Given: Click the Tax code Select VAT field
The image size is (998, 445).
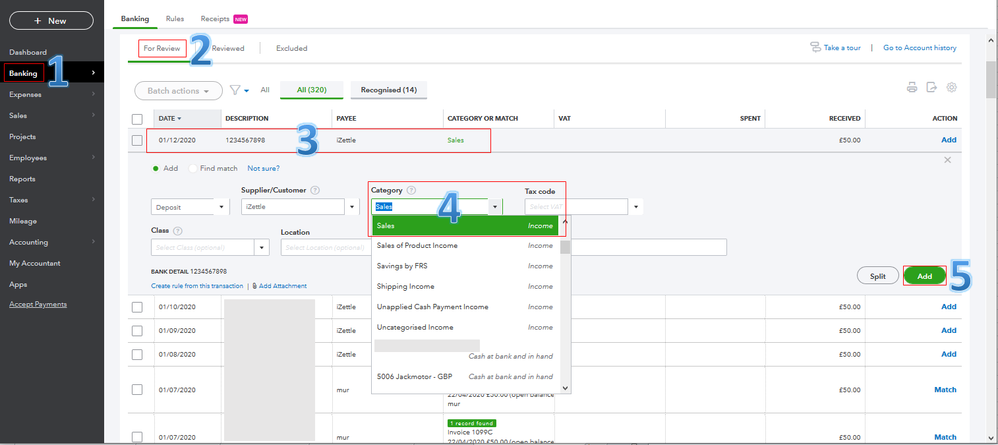Looking at the screenshot, I should point(577,207).
